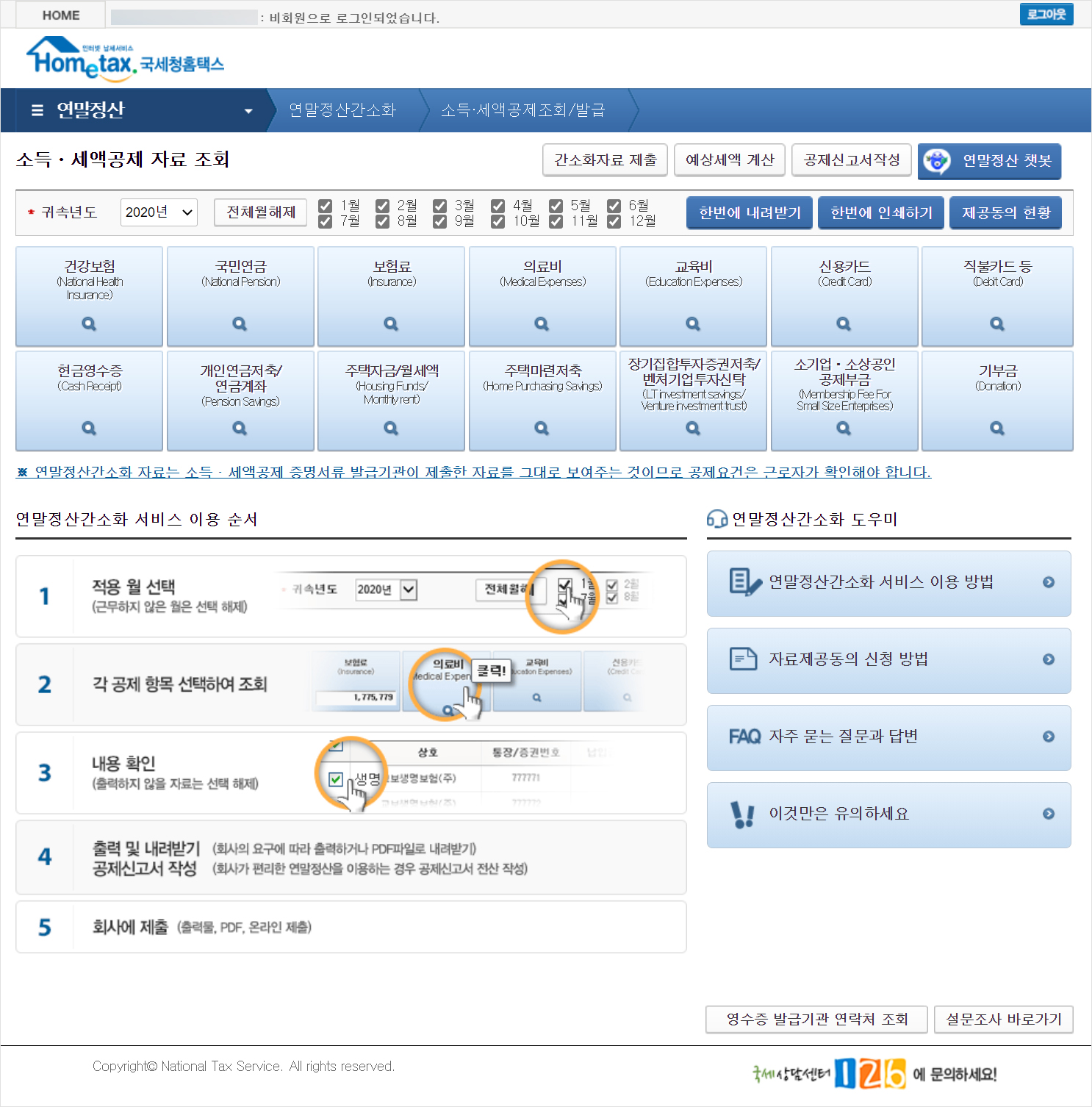The height and width of the screenshot is (1107, 1092).
Task: Click 설문조사 바로가기 button
Action: [1004, 1020]
